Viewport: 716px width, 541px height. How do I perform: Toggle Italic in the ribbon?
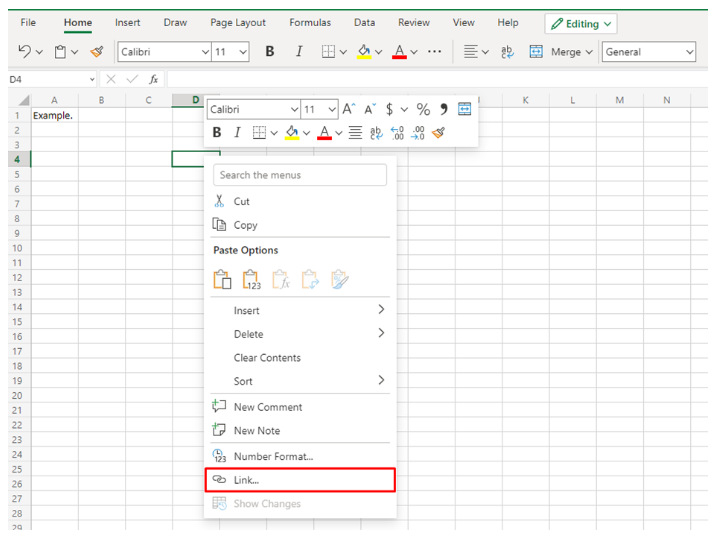[x=298, y=52]
